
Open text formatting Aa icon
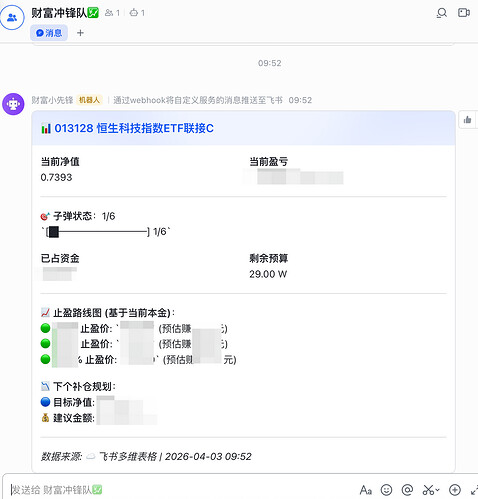coord(366,490)
